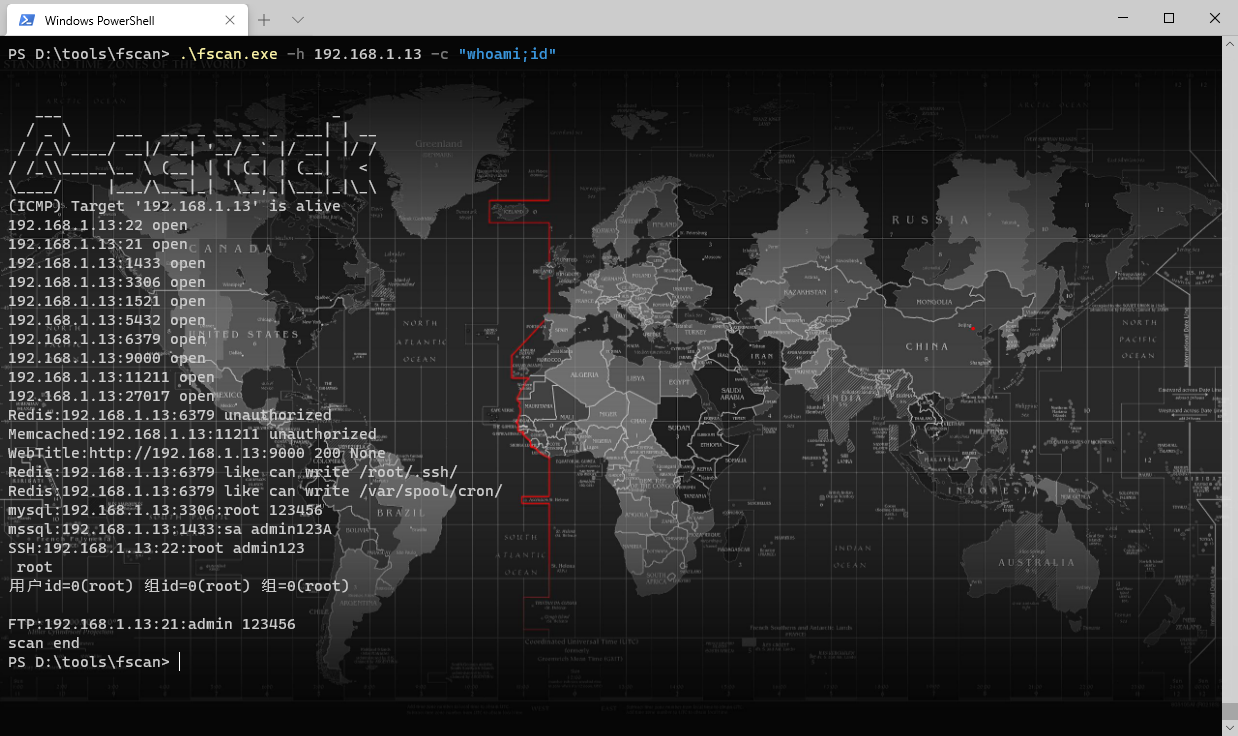Click the empty title bar area
The image size is (1238, 736).
pos(700,18)
